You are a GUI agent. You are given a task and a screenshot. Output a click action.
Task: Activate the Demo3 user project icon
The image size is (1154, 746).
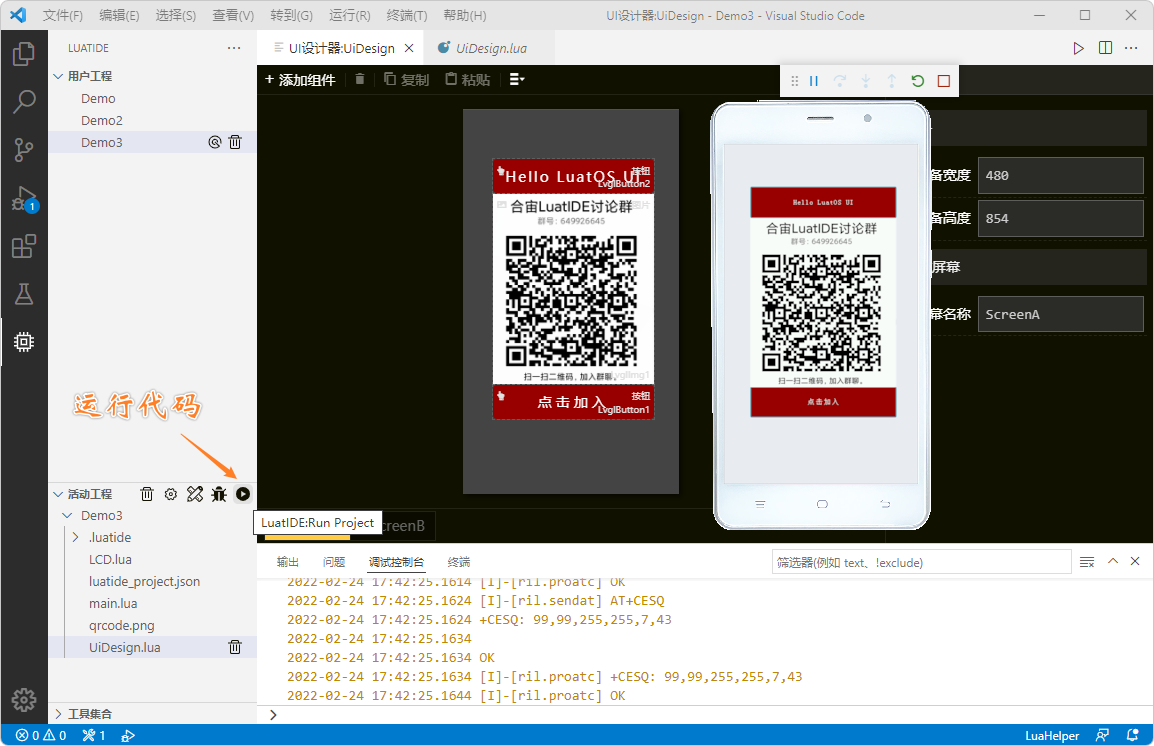pos(214,142)
